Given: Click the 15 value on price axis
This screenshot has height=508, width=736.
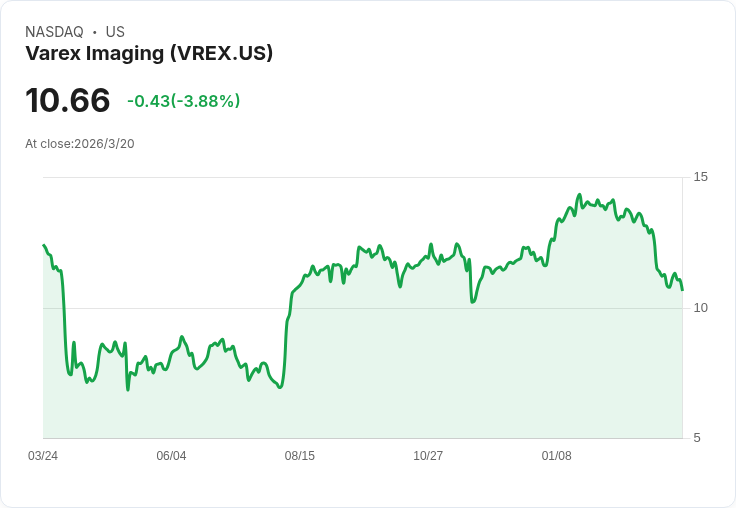Looking at the screenshot, I should tap(700, 177).
